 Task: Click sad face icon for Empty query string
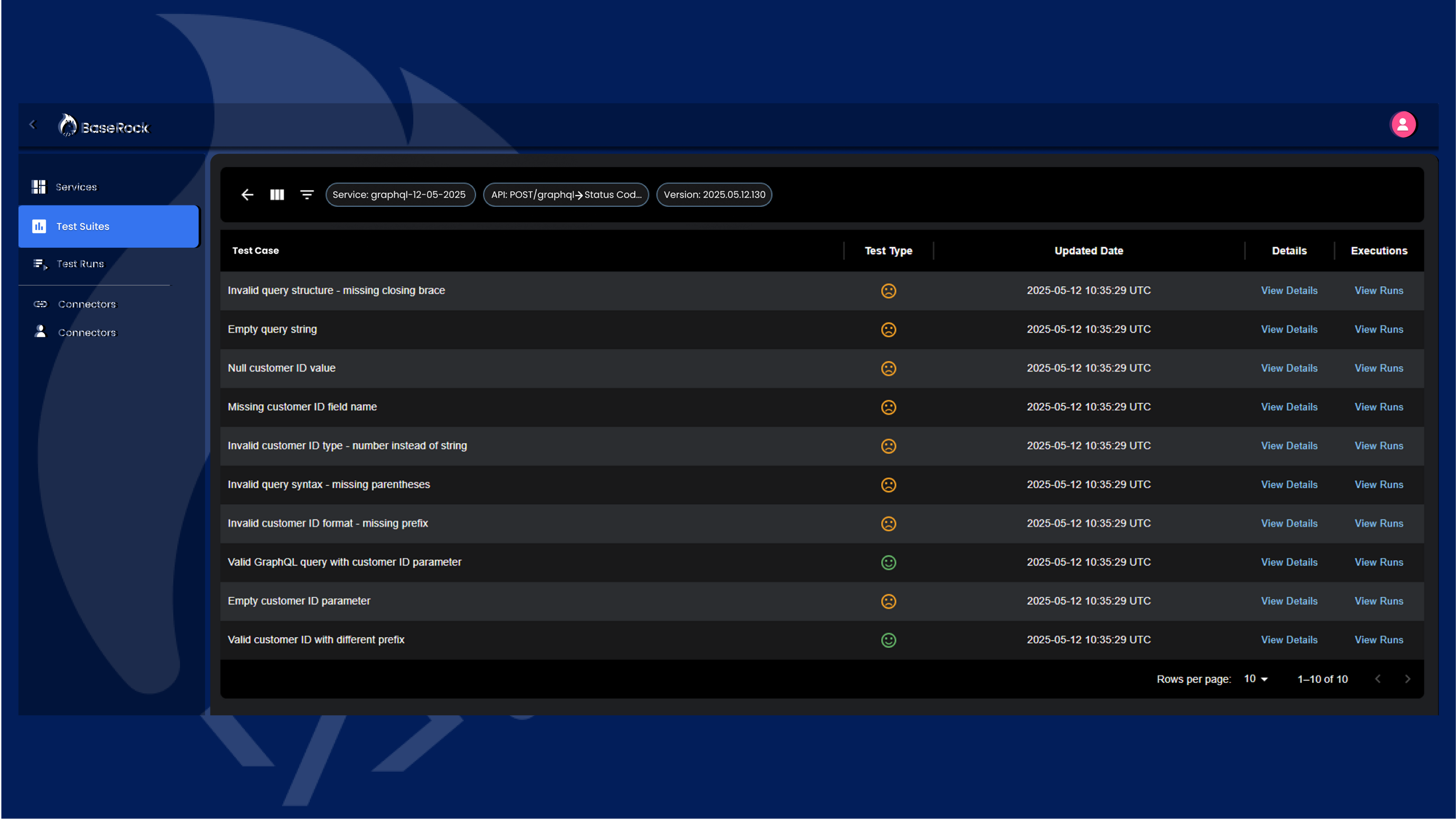point(889,329)
